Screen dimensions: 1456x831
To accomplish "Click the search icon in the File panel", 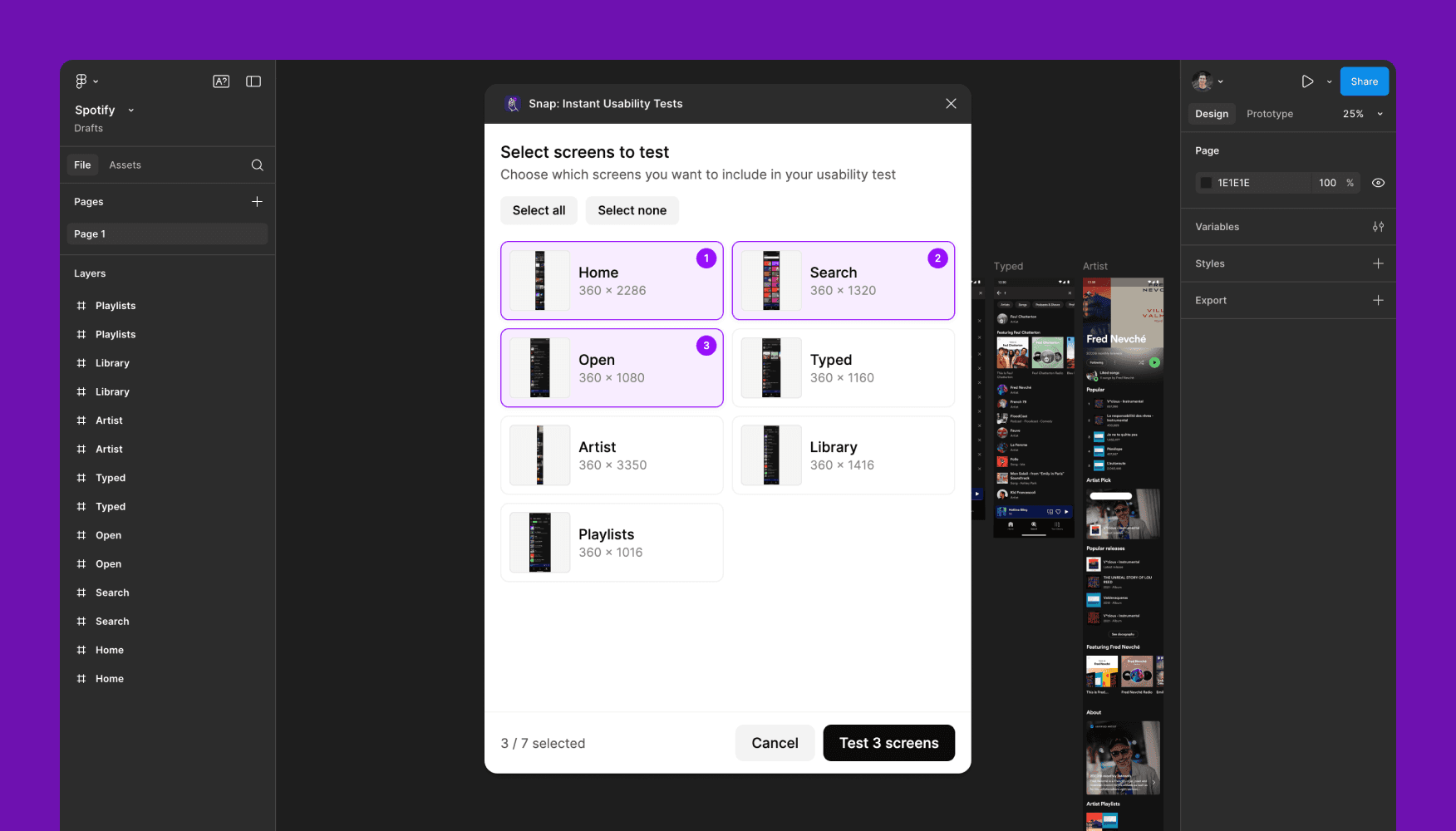I will pos(258,165).
